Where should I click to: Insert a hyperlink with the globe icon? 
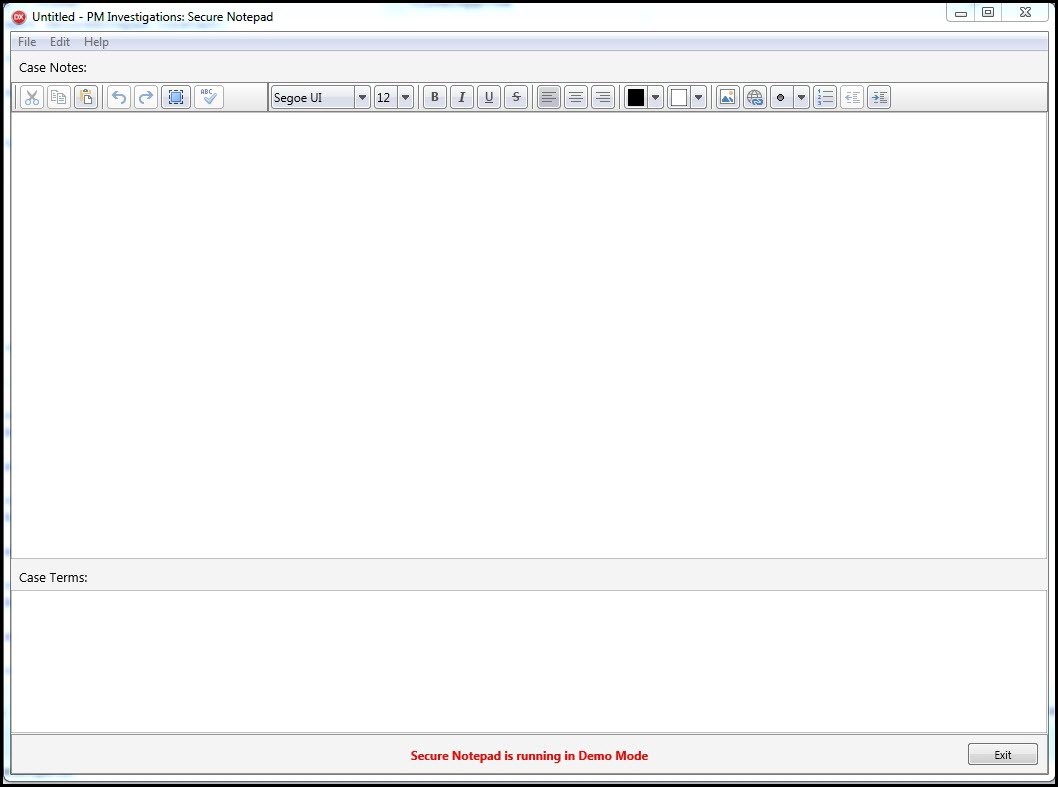point(755,97)
